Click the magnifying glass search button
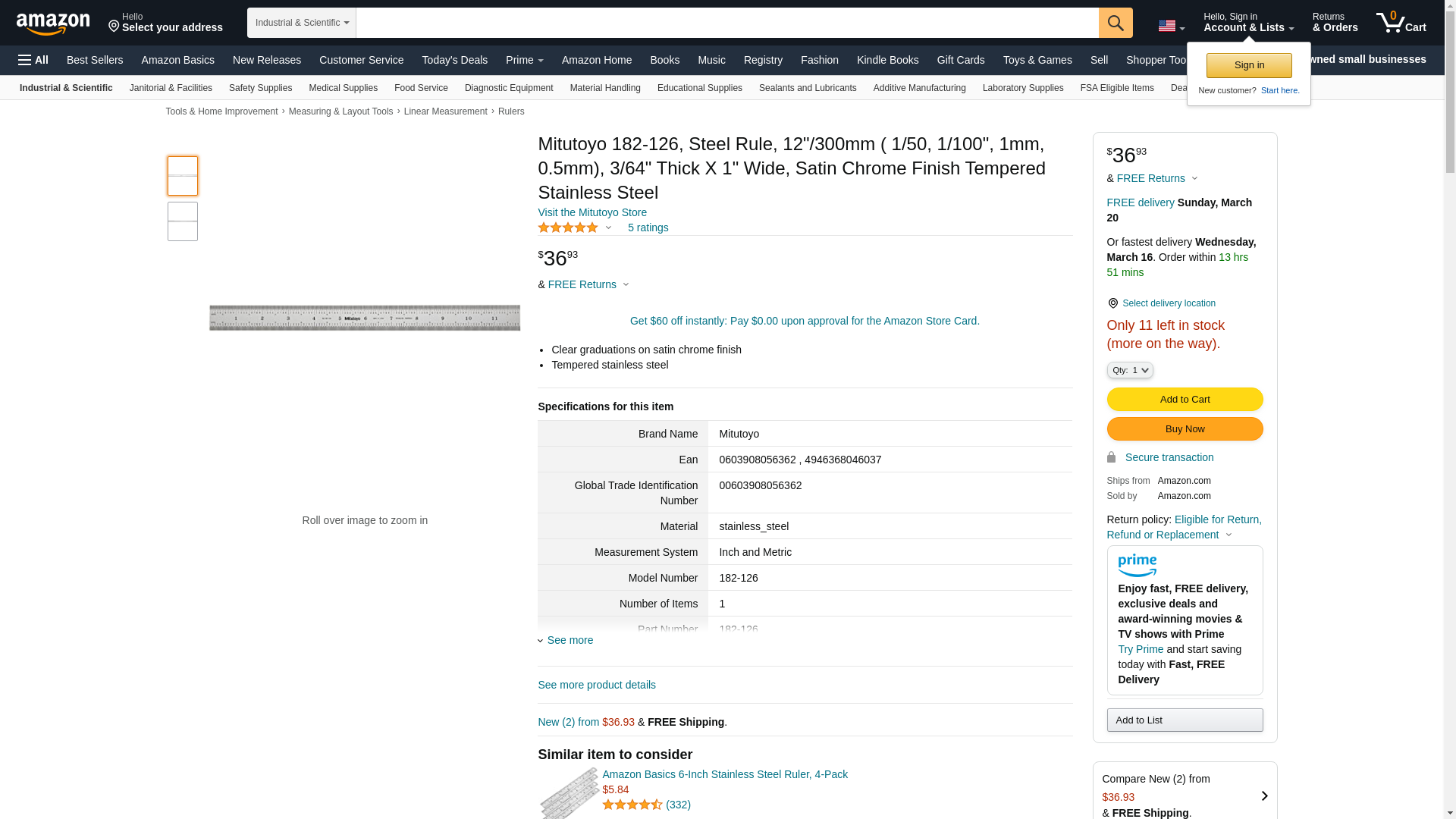The image size is (1456, 819). (x=1116, y=23)
